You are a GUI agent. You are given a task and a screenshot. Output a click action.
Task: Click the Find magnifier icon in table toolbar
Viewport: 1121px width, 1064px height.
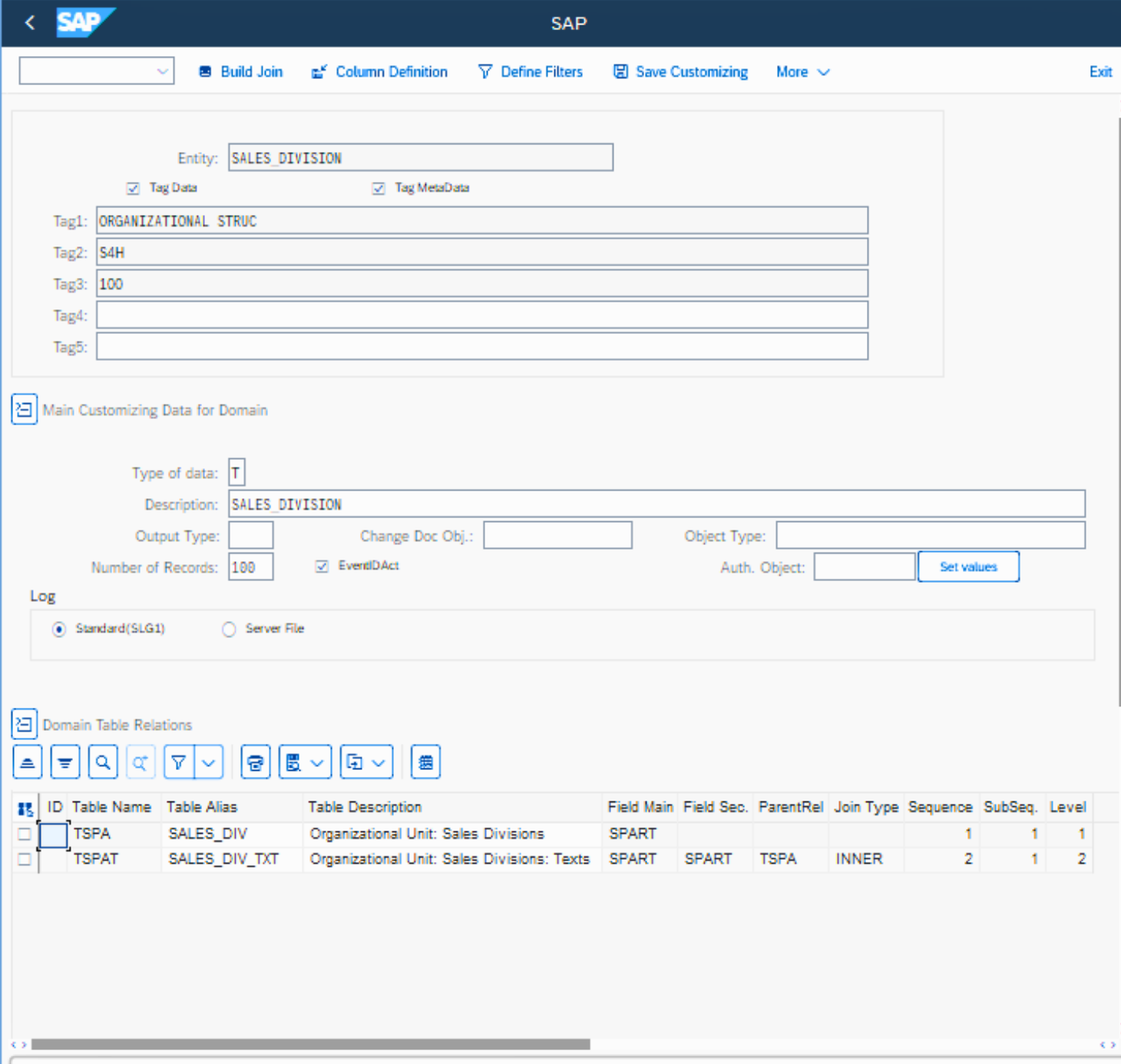(x=103, y=762)
